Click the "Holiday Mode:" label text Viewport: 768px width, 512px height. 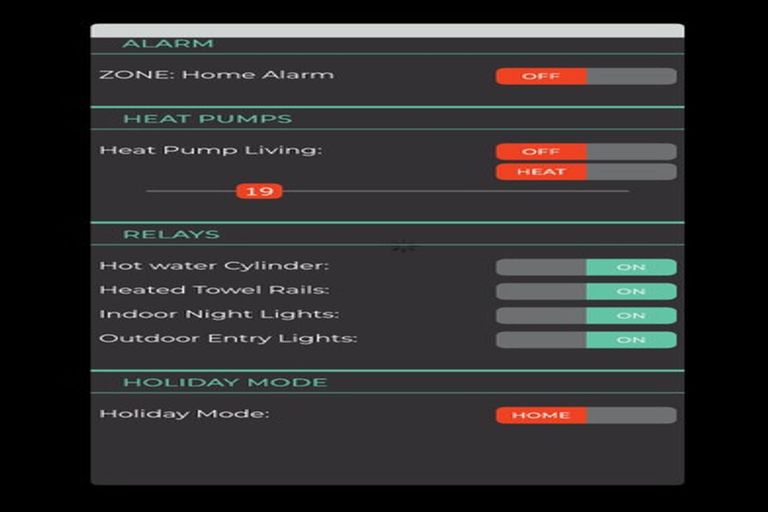click(x=184, y=414)
